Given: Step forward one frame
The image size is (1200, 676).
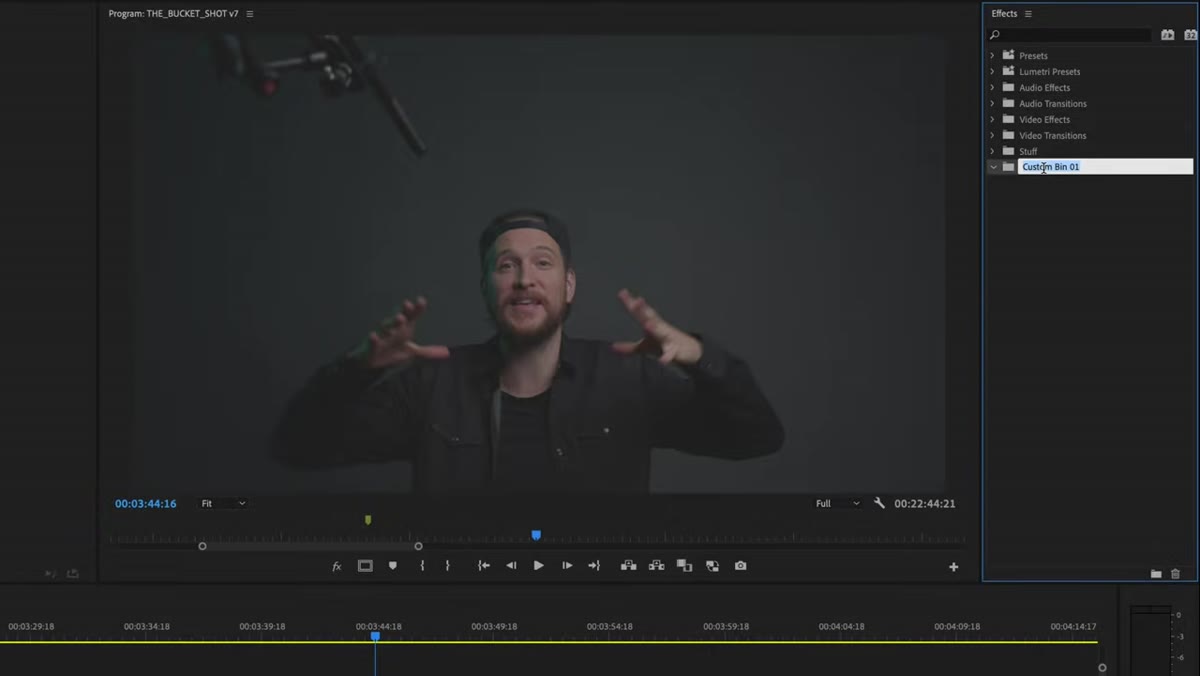Looking at the screenshot, I should 567,566.
